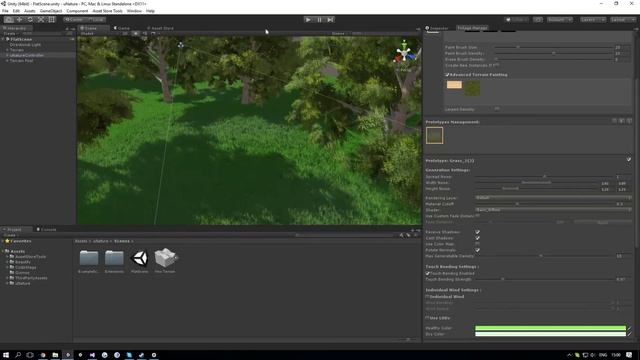
Task: Open the Asset Store Tools menu
Action: click(x=107, y=11)
